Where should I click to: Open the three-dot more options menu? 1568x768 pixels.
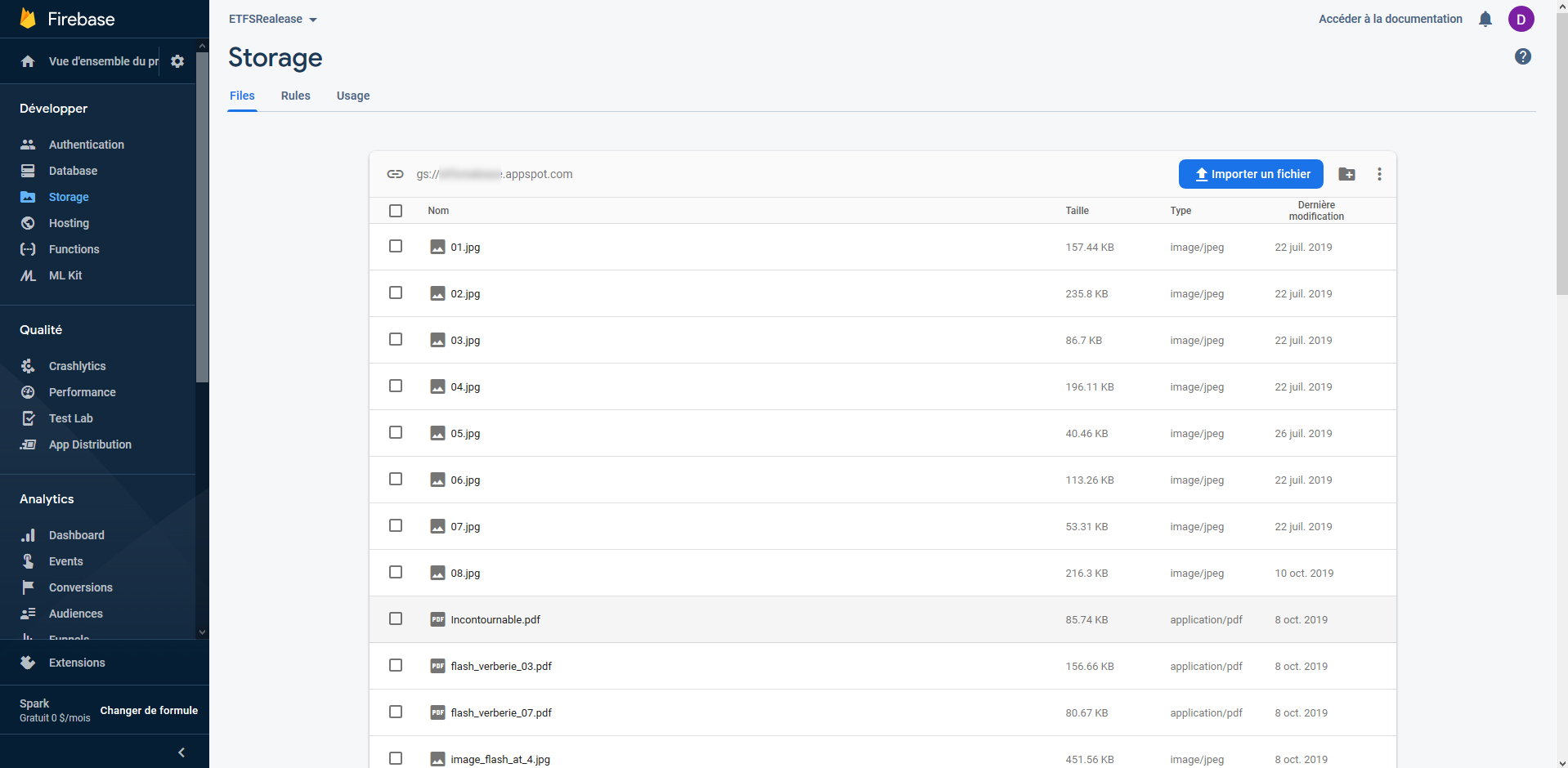[x=1379, y=174]
